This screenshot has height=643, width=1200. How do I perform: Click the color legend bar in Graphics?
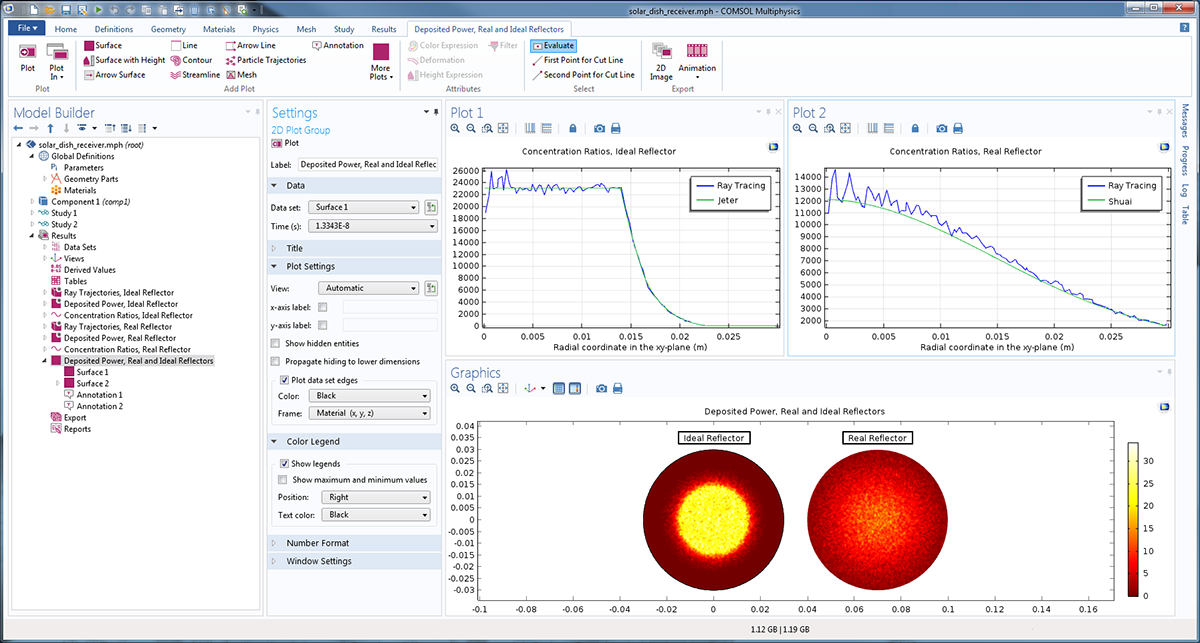[1132, 519]
